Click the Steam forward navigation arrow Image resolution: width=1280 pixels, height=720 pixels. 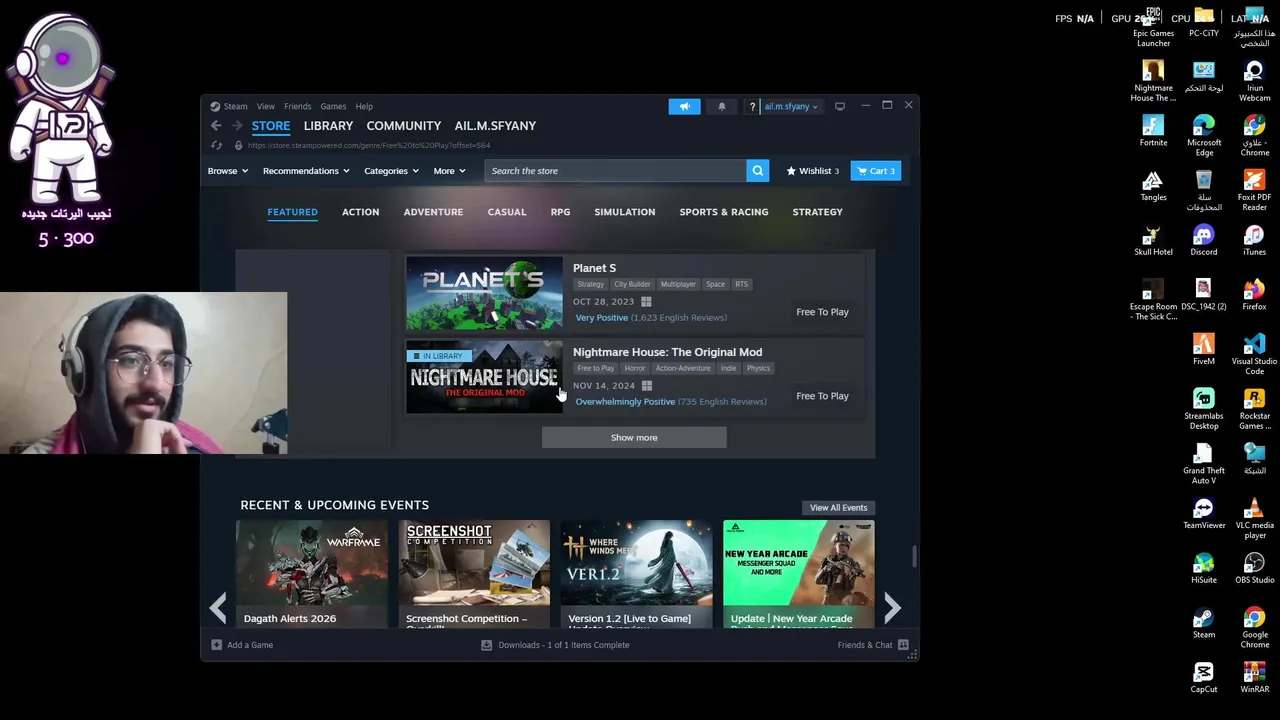[x=237, y=126]
